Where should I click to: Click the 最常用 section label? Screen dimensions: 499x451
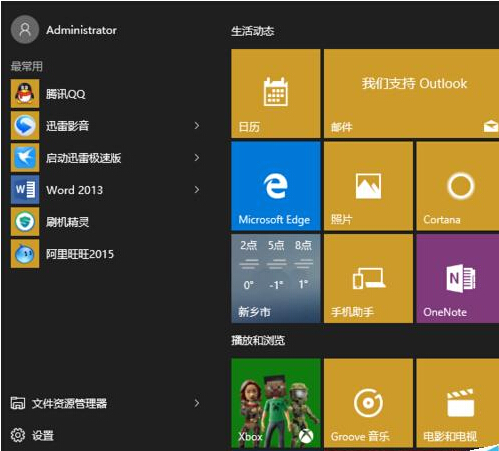click(27, 66)
